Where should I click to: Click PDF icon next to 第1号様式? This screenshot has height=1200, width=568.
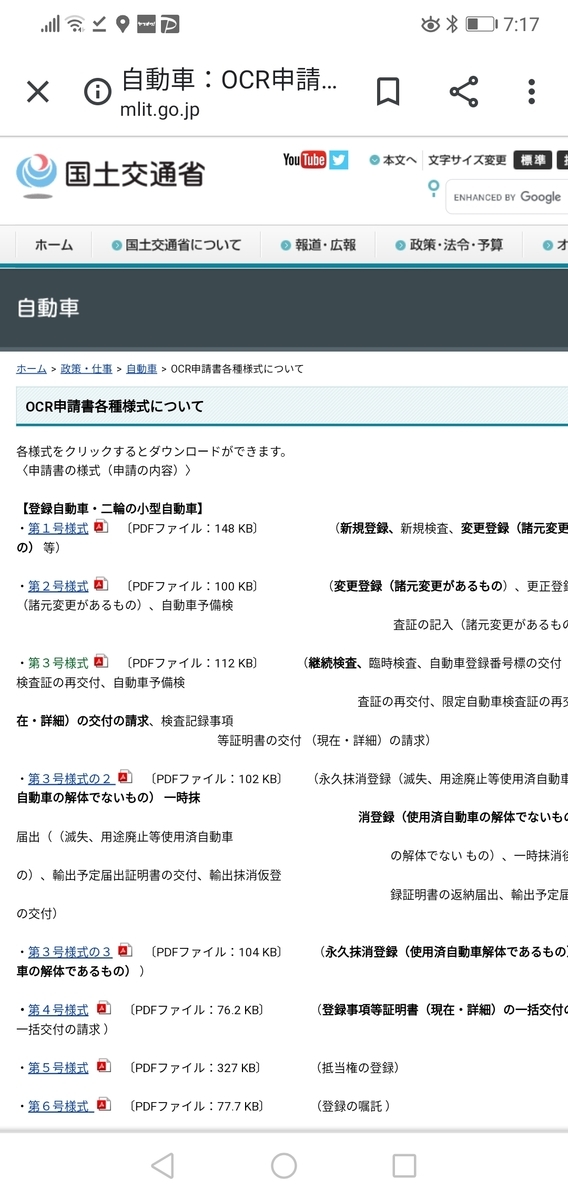coord(101,527)
